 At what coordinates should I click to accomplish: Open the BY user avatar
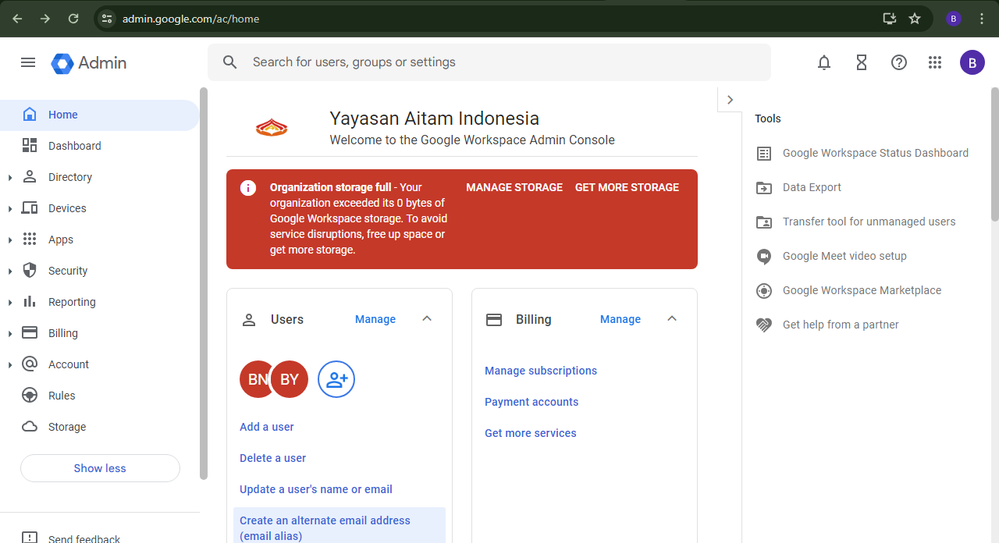(290, 379)
